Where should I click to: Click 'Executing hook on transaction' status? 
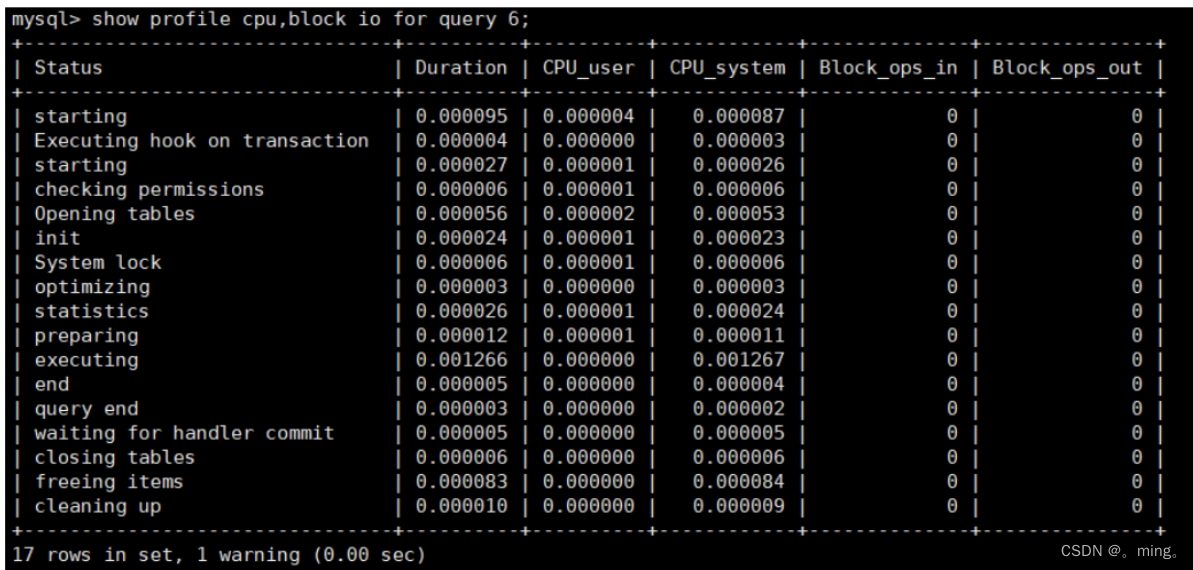click(201, 141)
